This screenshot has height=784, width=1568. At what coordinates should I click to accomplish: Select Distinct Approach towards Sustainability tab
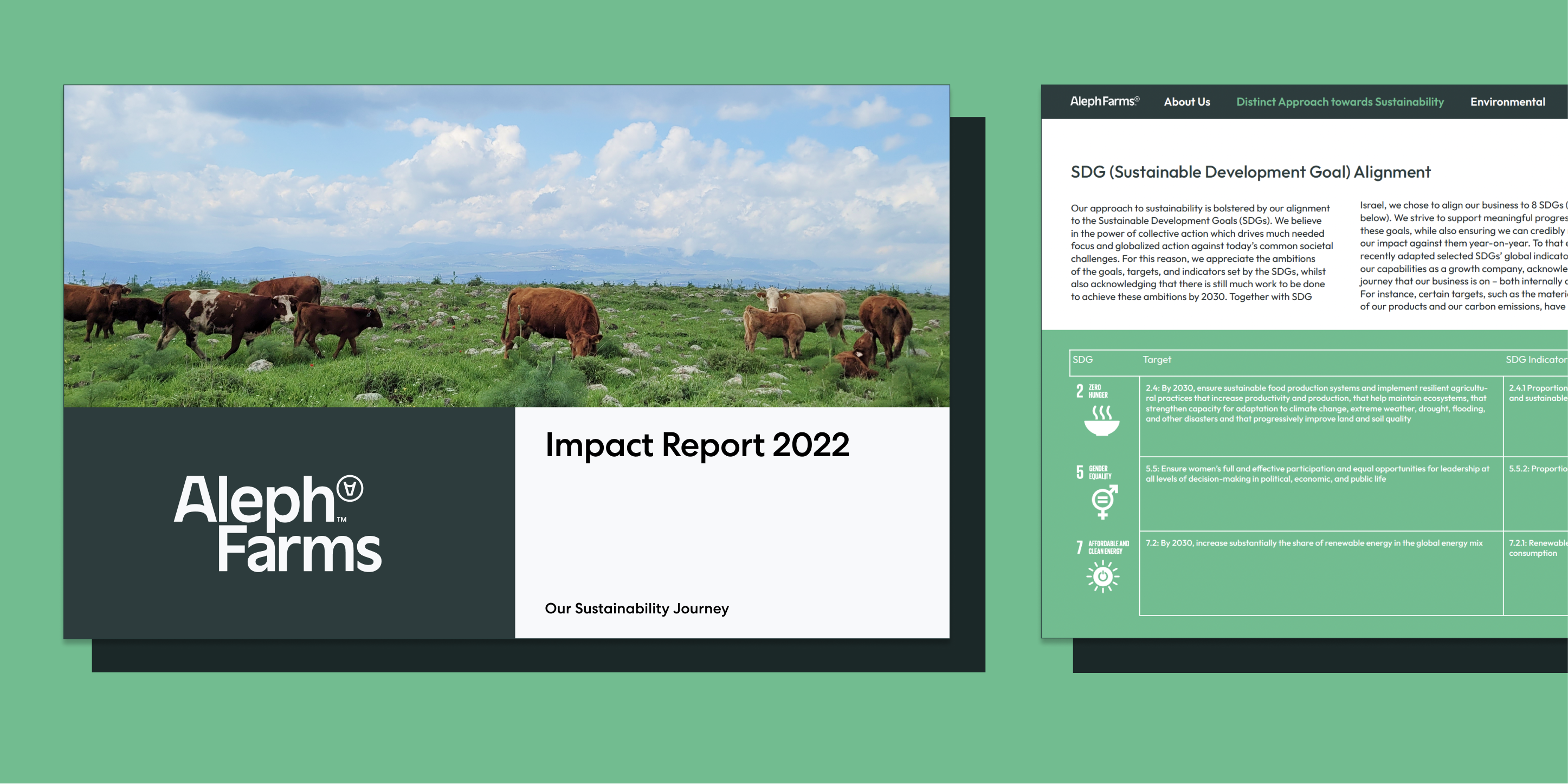pos(1340,102)
